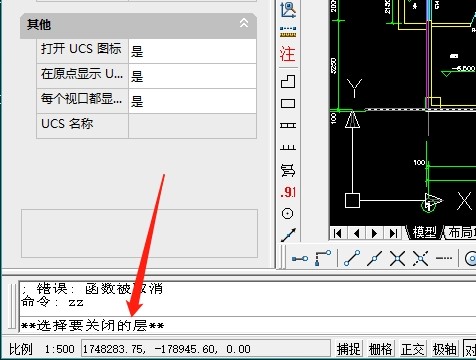Toggle 正交 ortho mode in status bar
The image size is (476, 360).
tap(412, 349)
